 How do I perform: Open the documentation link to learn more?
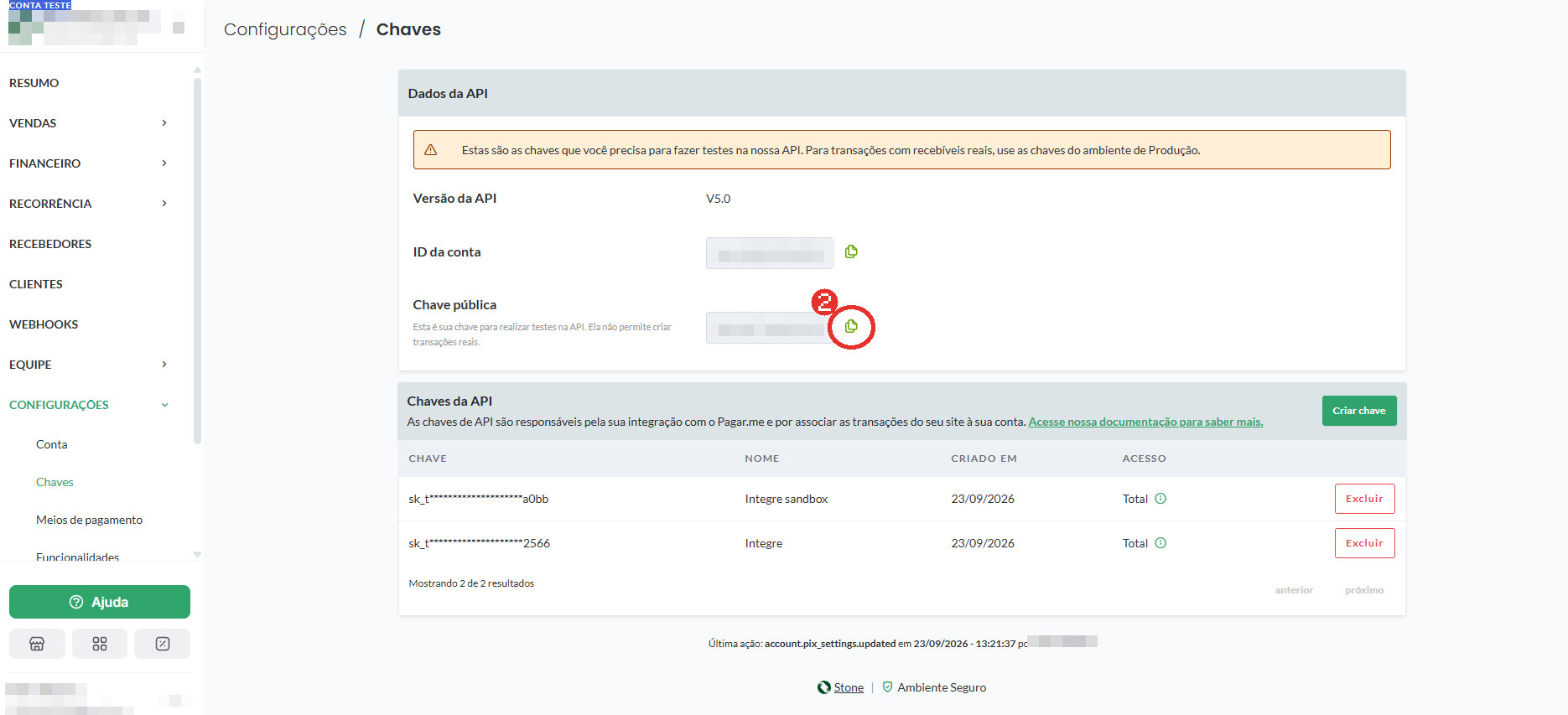click(x=1145, y=422)
